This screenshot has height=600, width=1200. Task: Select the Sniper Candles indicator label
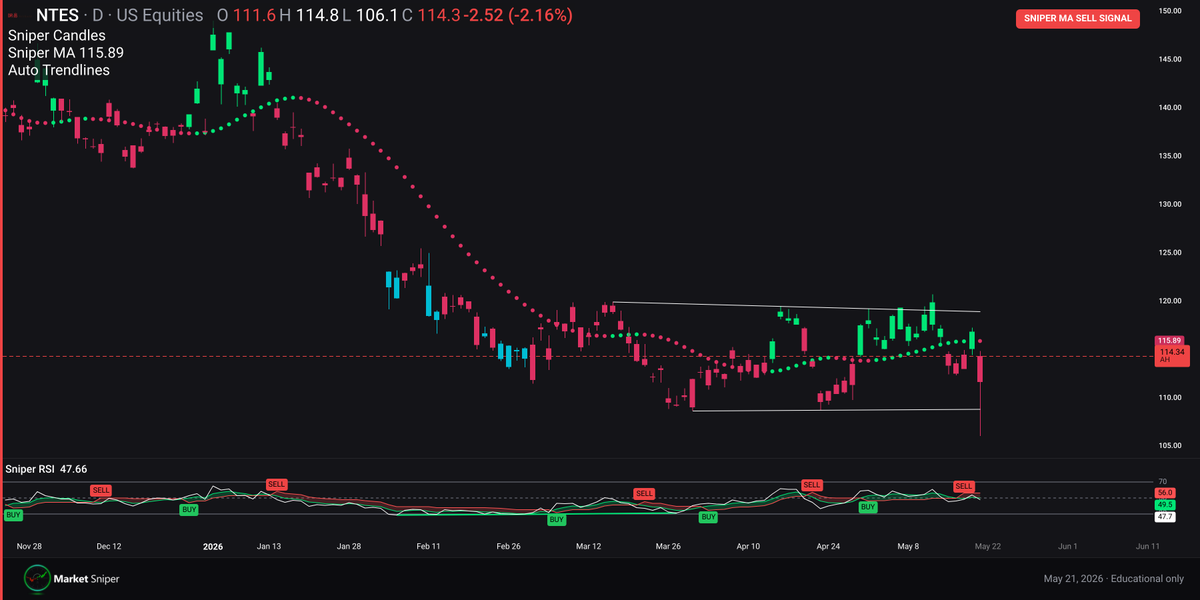click(57, 35)
